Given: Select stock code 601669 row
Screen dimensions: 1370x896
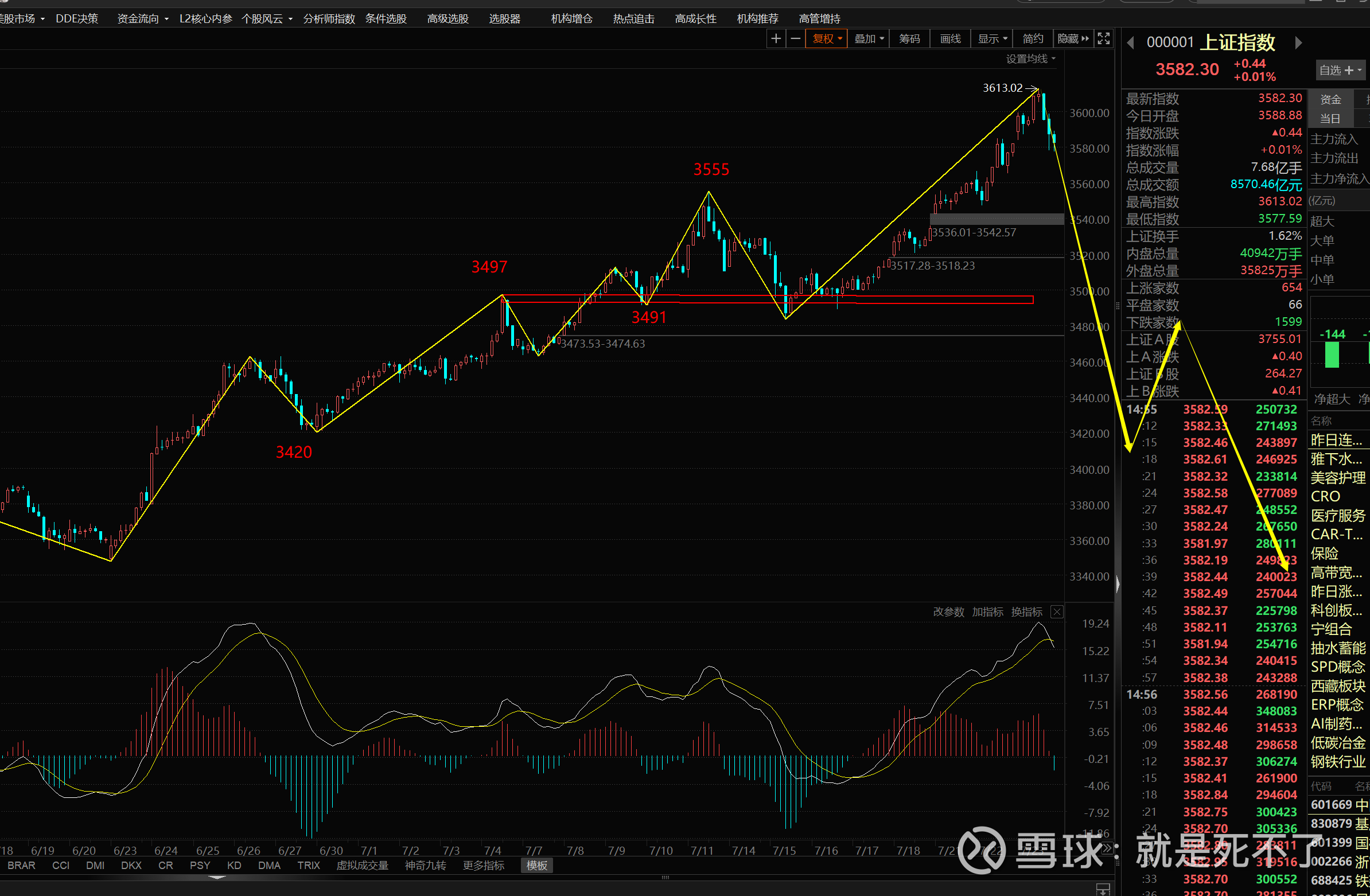Looking at the screenshot, I should coord(1339,804).
